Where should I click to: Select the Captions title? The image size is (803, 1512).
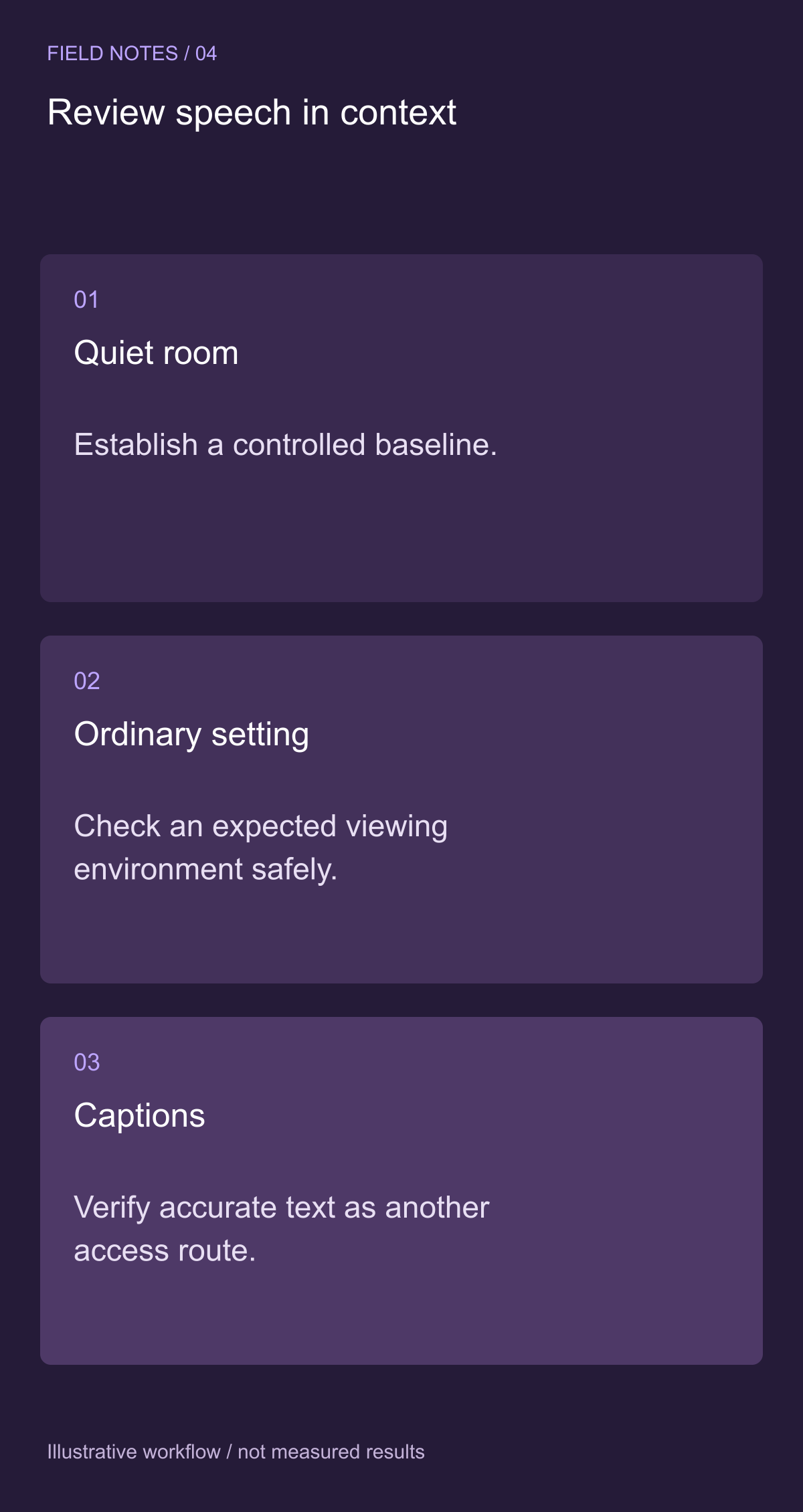(139, 1116)
